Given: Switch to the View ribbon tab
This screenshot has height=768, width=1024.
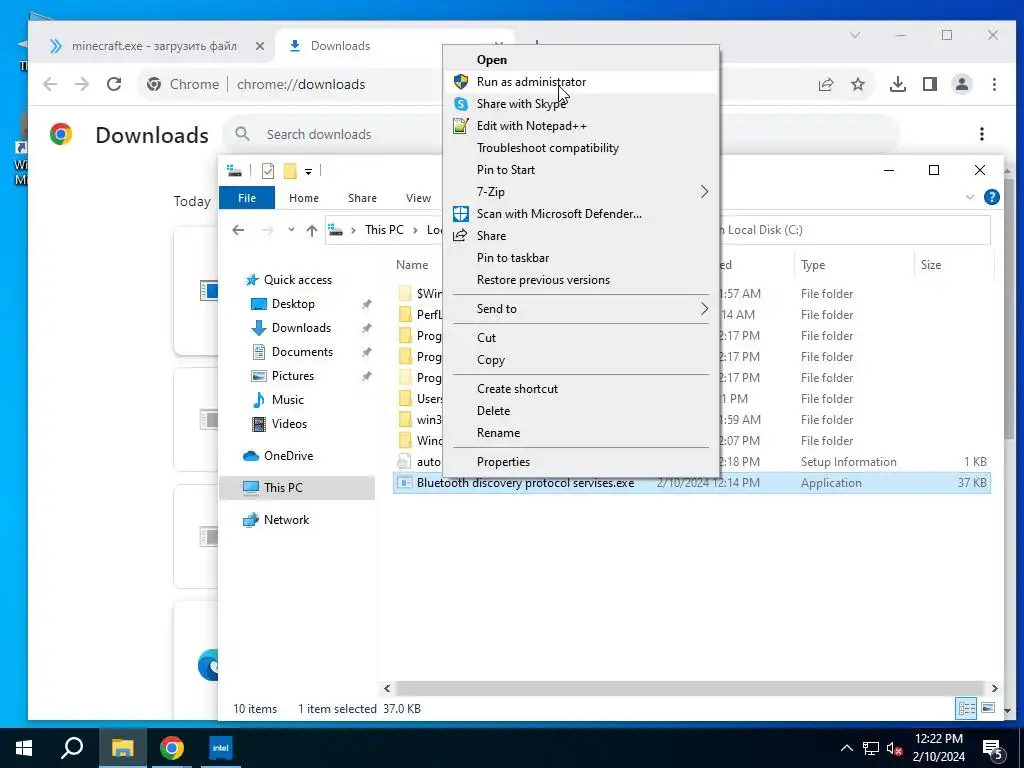Looking at the screenshot, I should pyautogui.click(x=418, y=198).
